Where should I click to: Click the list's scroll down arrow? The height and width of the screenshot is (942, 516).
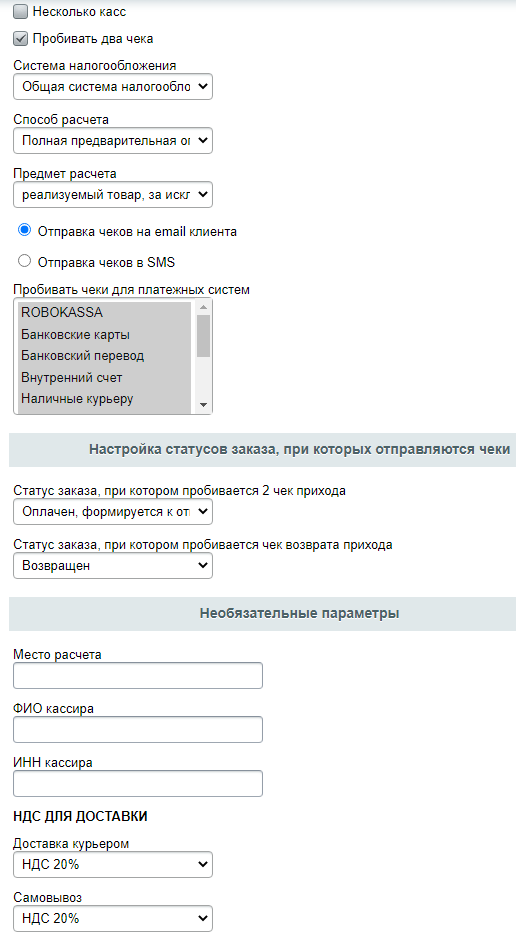click(x=204, y=405)
